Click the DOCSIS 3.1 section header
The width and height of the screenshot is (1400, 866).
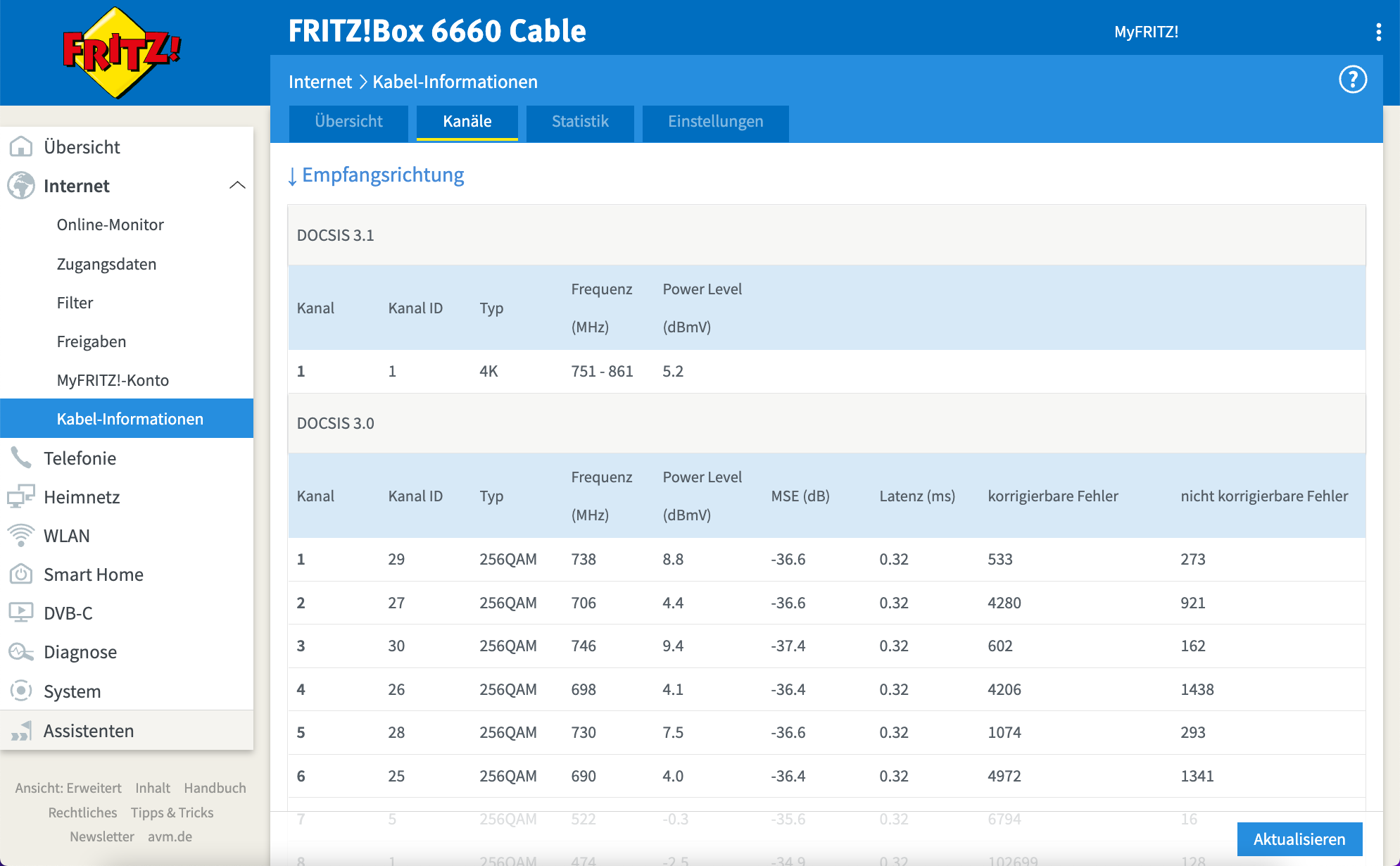pyautogui.click(x=826, y=235)
